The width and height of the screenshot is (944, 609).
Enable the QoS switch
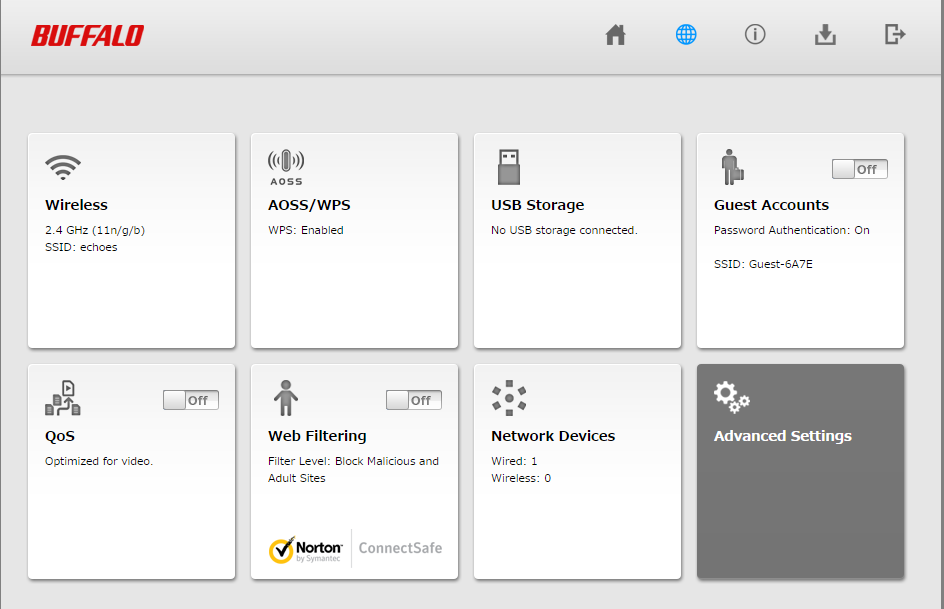tap(190, 400)
